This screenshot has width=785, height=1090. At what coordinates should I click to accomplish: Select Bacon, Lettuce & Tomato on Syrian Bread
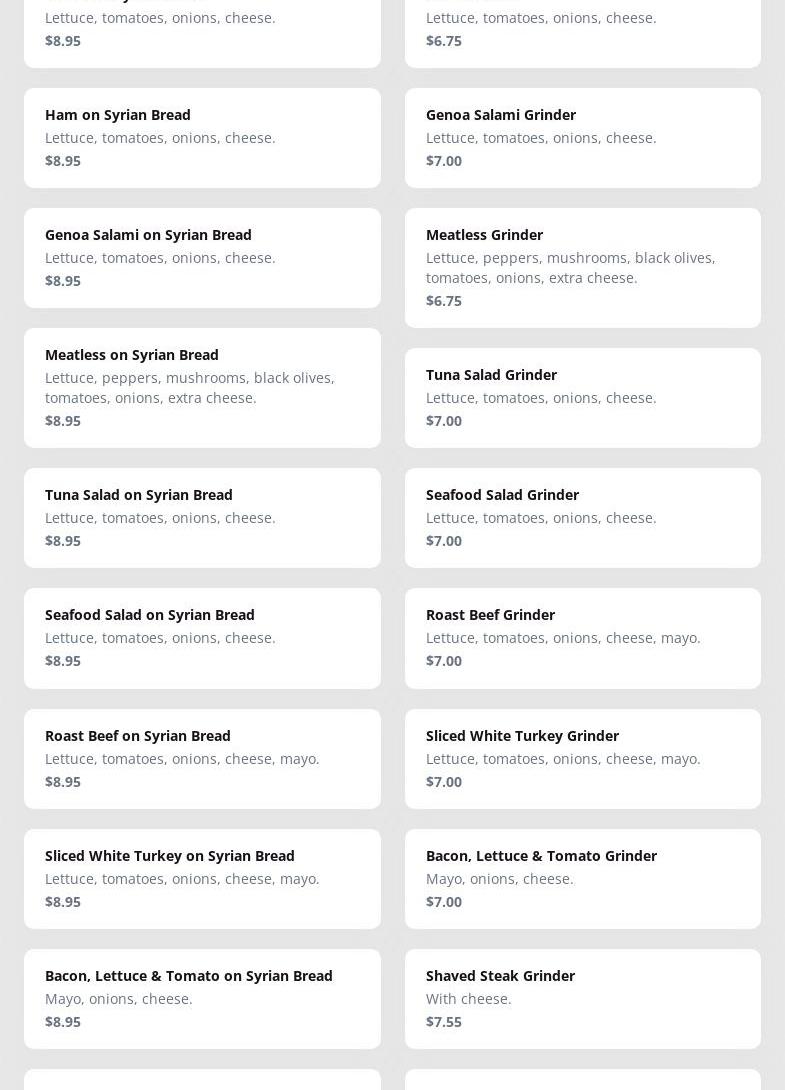202,999
